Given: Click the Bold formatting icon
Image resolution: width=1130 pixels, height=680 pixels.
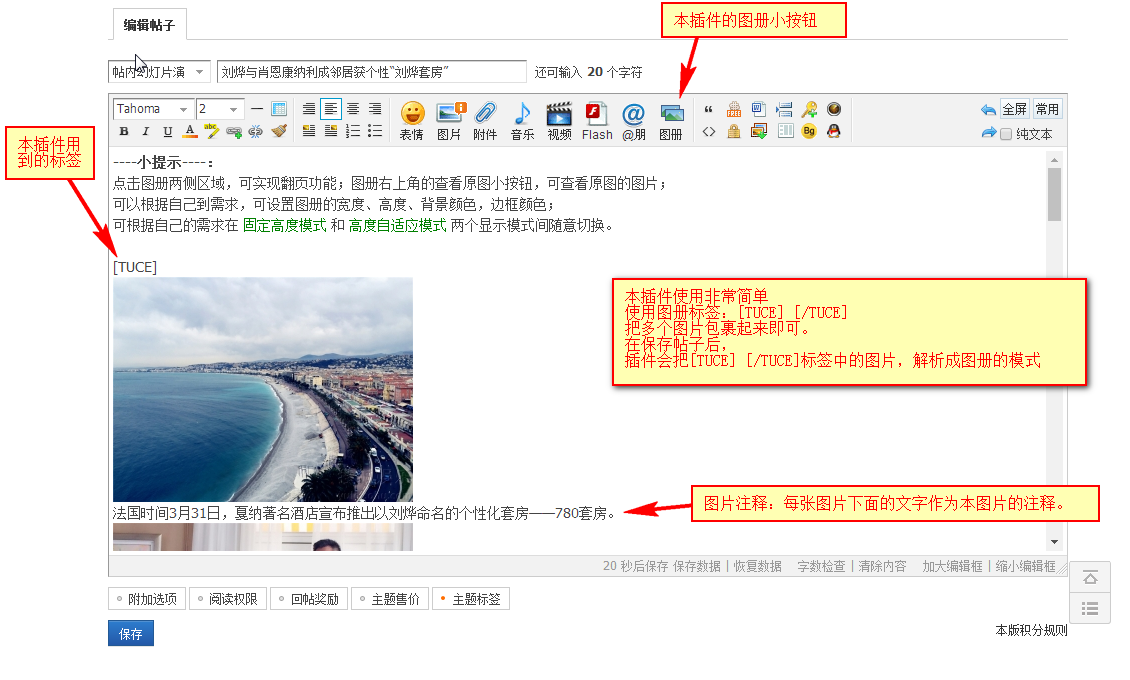Looking at the screenshot, I should [x=124, y=131].
